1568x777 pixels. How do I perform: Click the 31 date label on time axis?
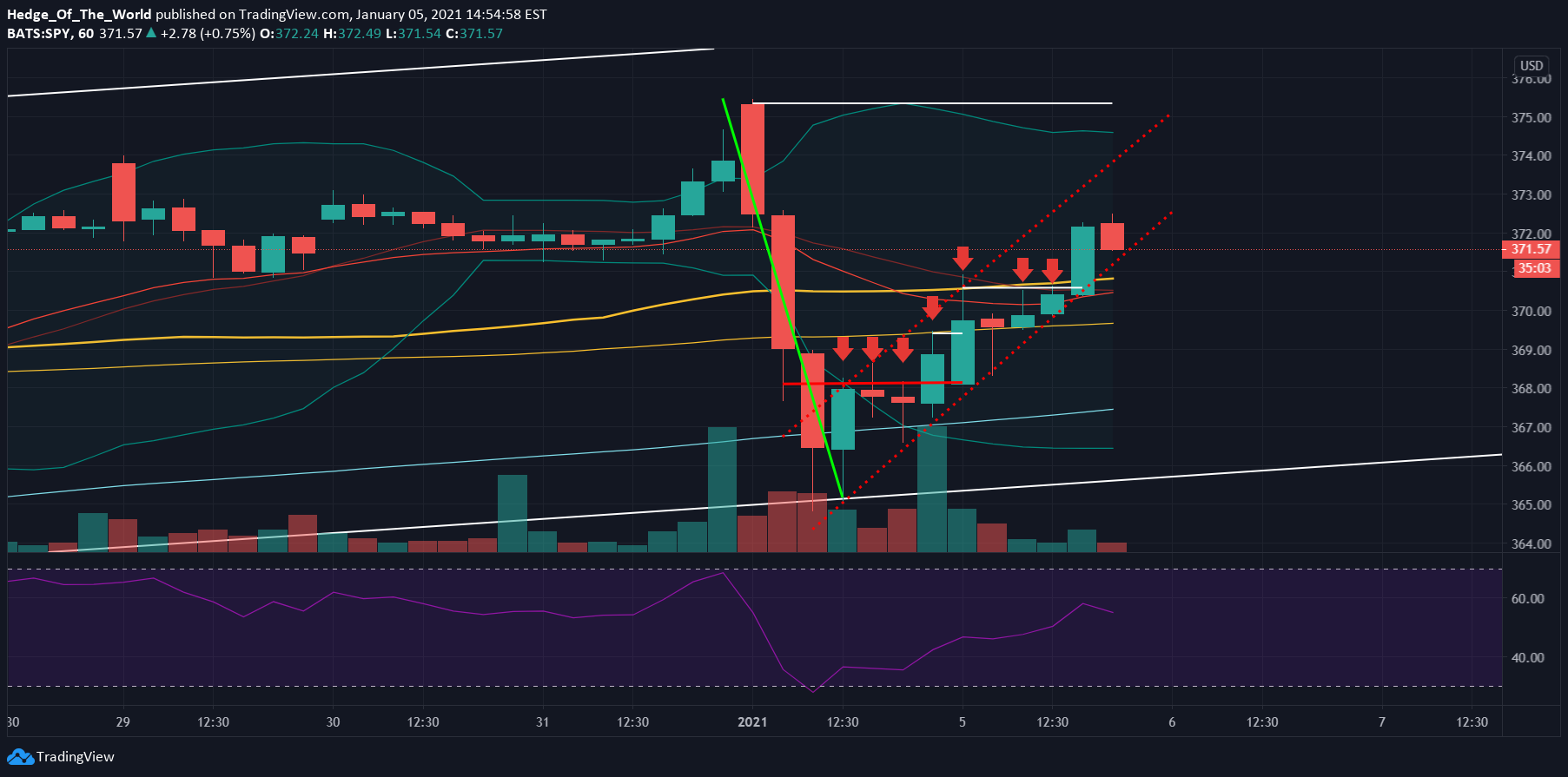pos(542,722)
